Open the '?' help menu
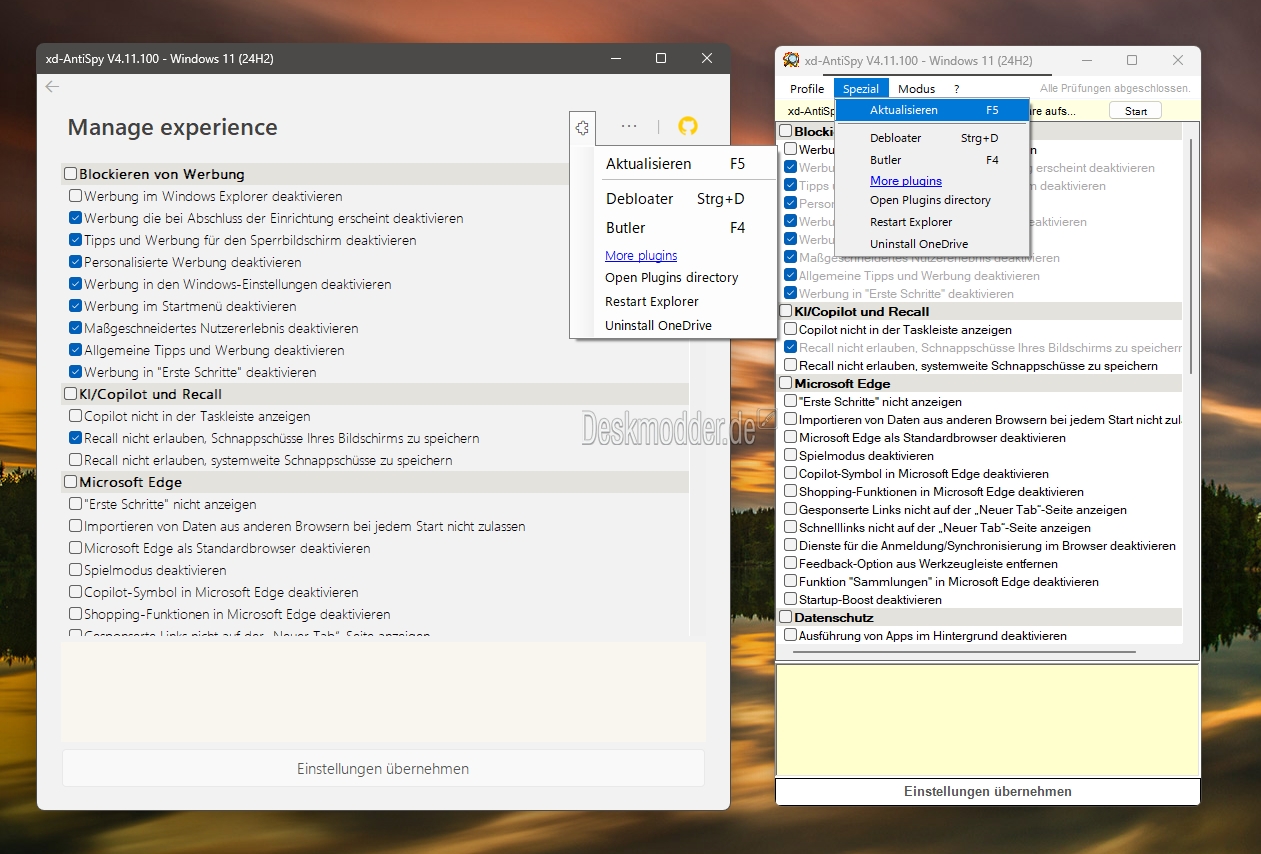Screen dimensions: 1261x854 coord(956,89)
